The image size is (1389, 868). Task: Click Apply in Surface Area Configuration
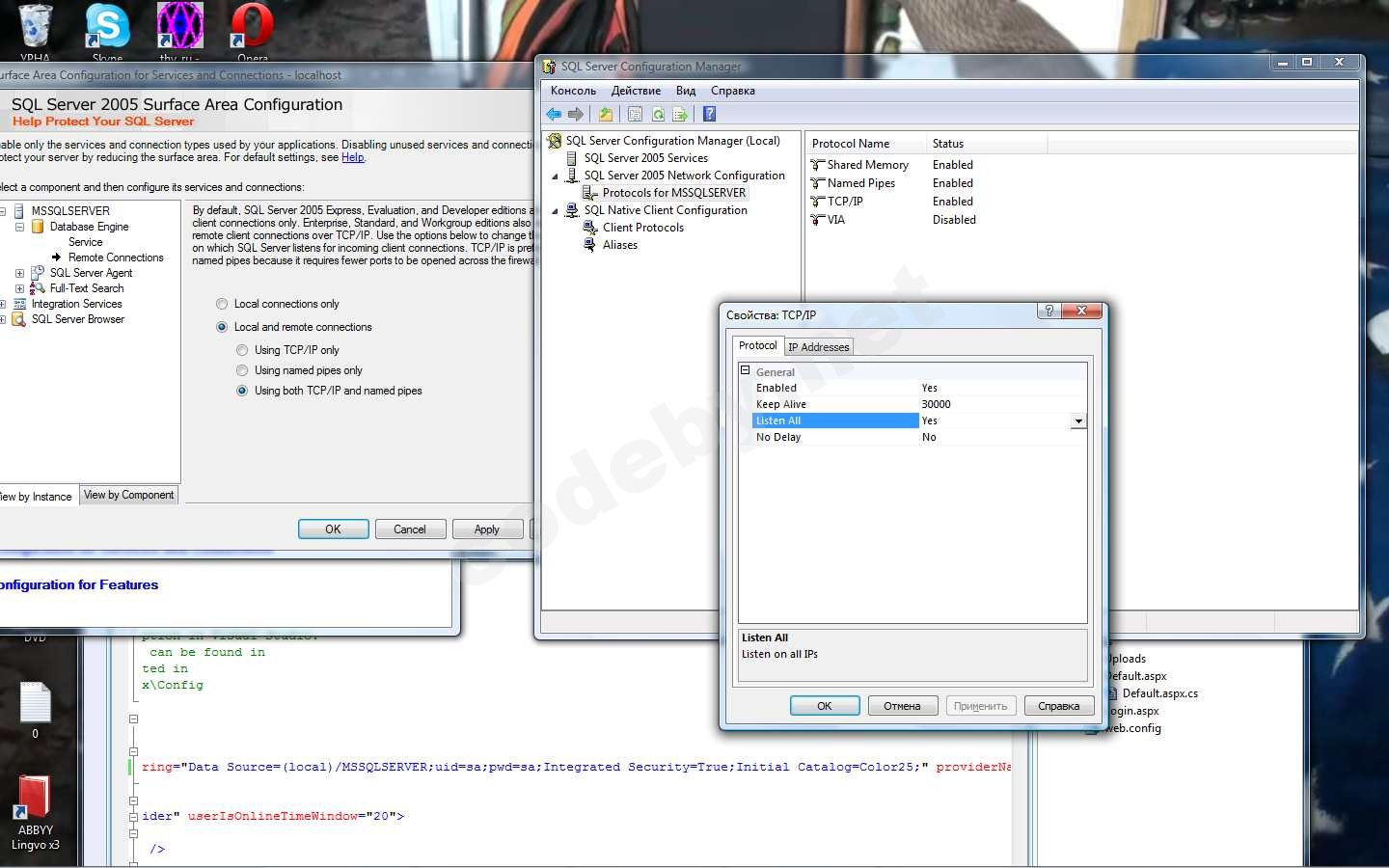(487, 529)
